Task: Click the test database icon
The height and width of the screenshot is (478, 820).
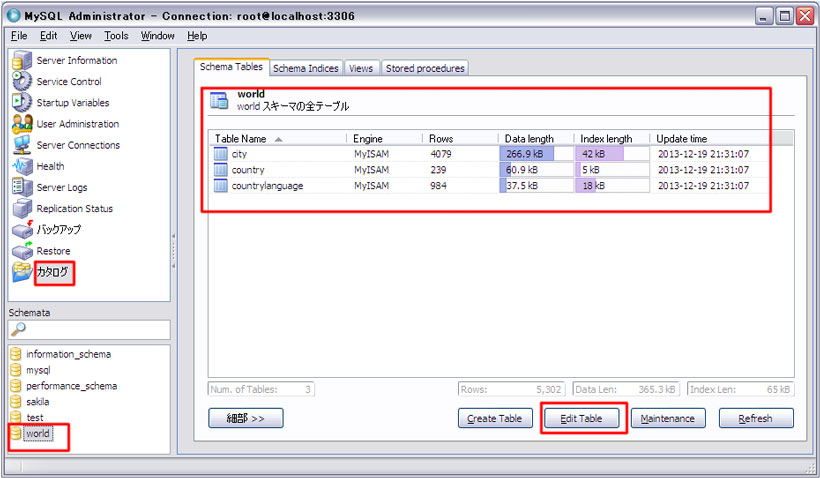Action: pos(16,417)
